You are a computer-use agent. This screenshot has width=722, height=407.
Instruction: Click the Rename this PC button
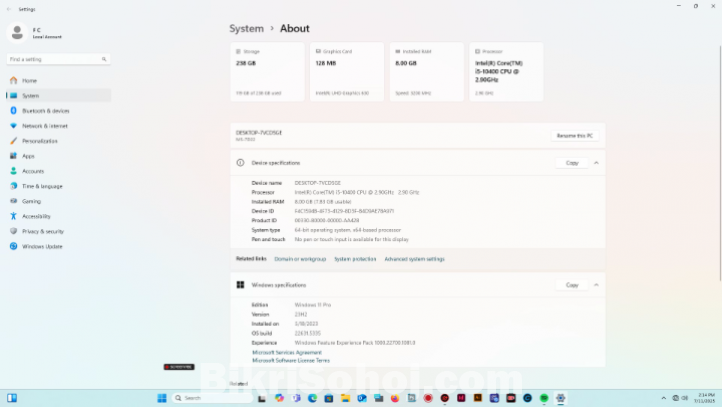pos(575,135)
